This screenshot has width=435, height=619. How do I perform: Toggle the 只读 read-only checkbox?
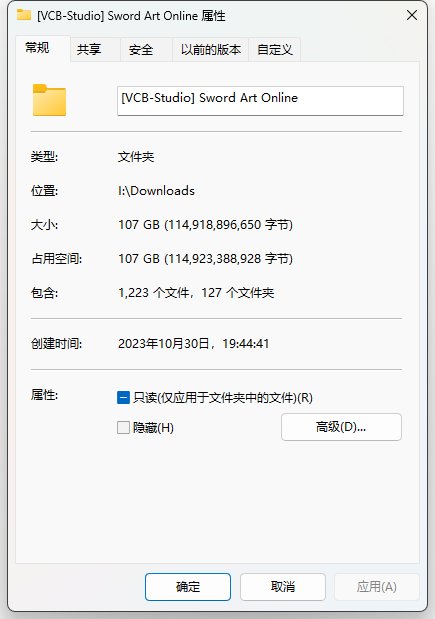click(123, 397)
